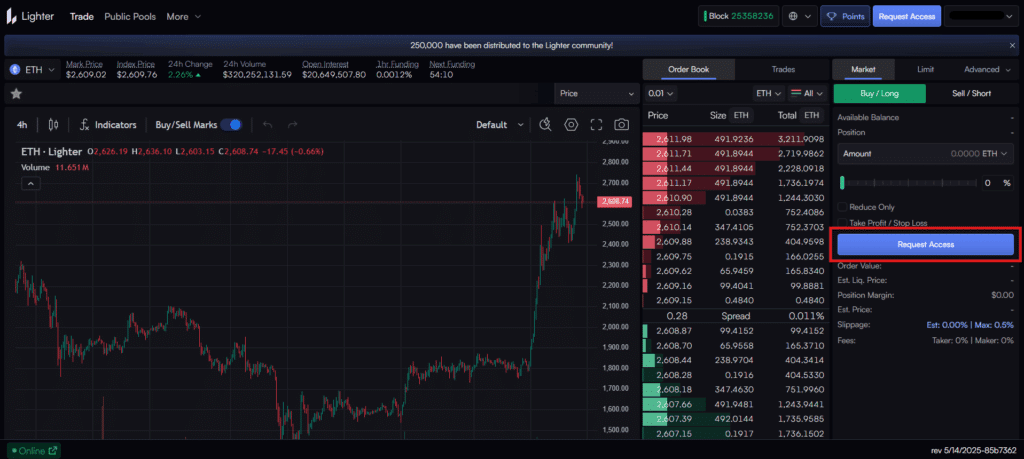Image resolution: width=1024 pixels, height=459 pixels.
Task: Open chart settings hexagon icon
Action: 571,125
